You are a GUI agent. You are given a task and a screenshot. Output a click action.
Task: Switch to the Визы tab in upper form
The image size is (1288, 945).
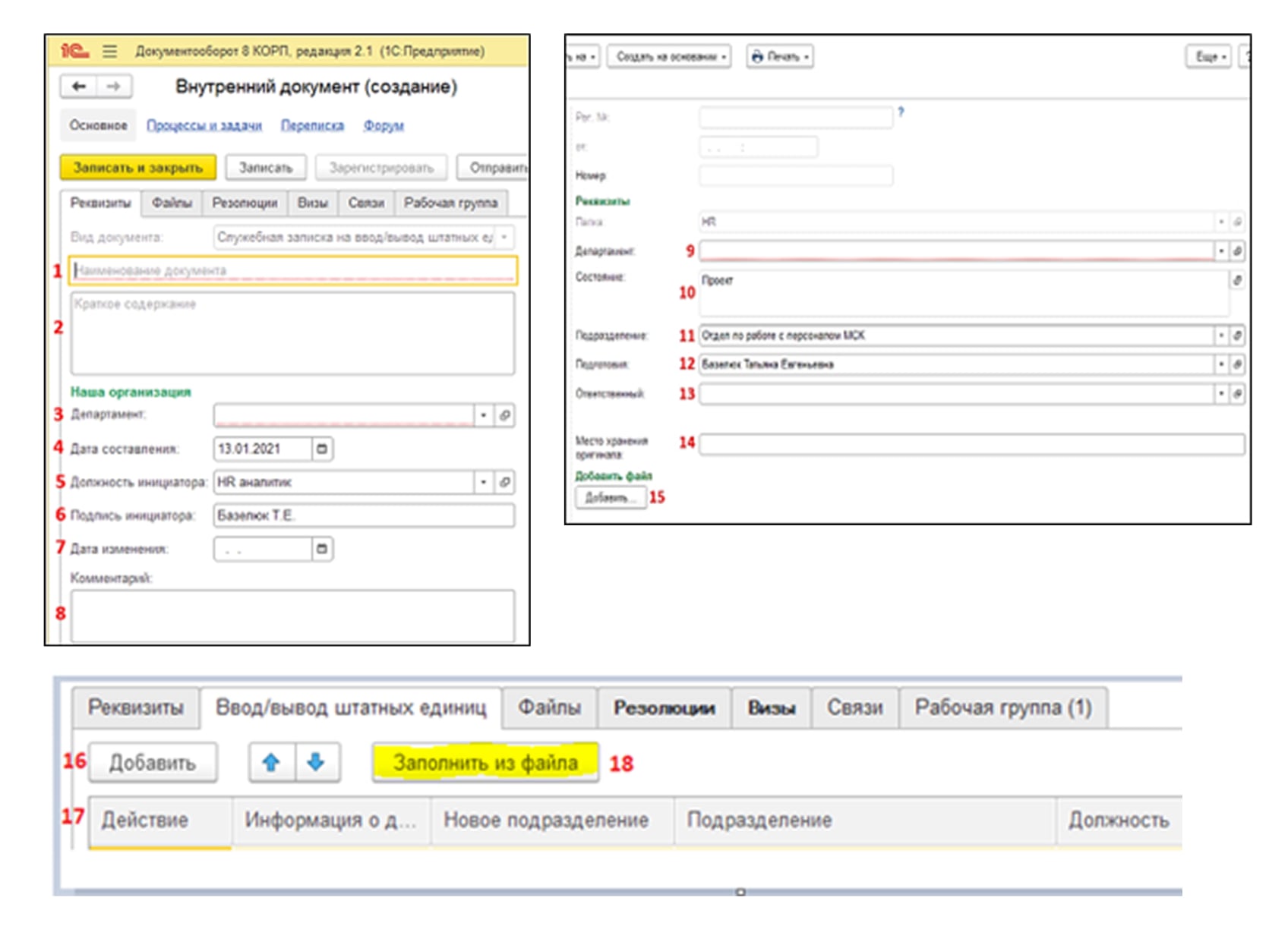coord(312,203)
